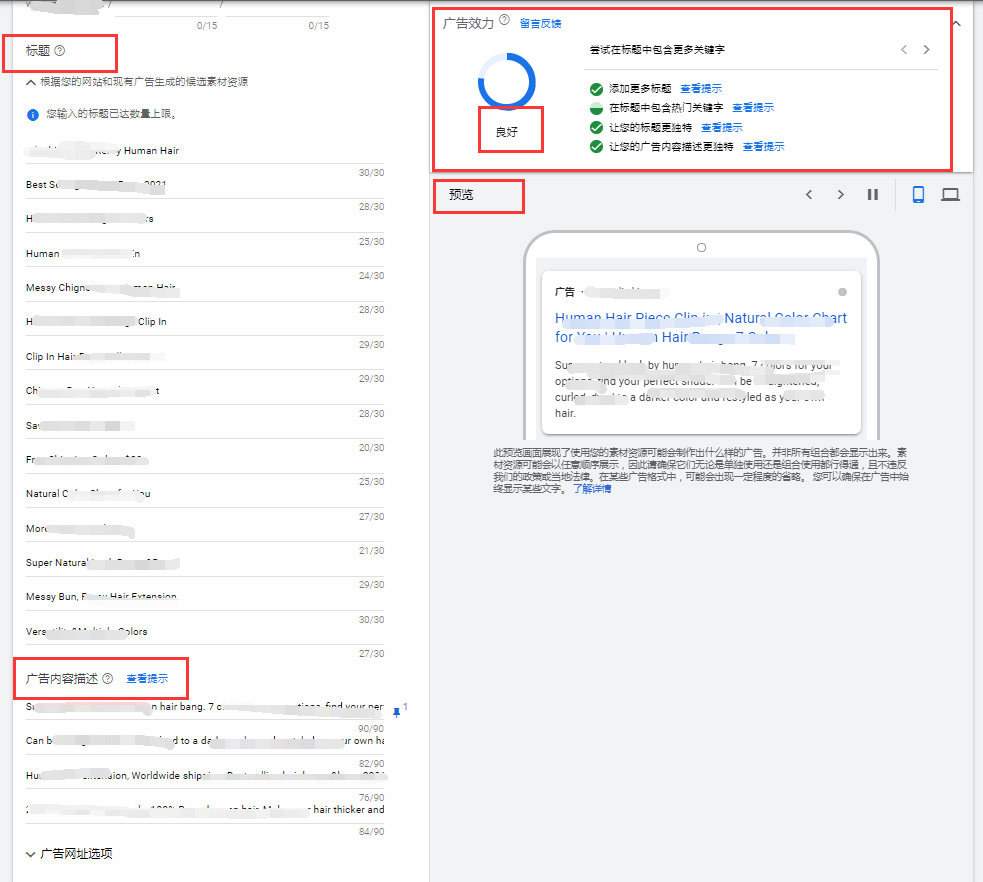This screenshot has width=983, height=882.
Task: Click 查看提示 next to 添加更多标题
Action: 700,89
